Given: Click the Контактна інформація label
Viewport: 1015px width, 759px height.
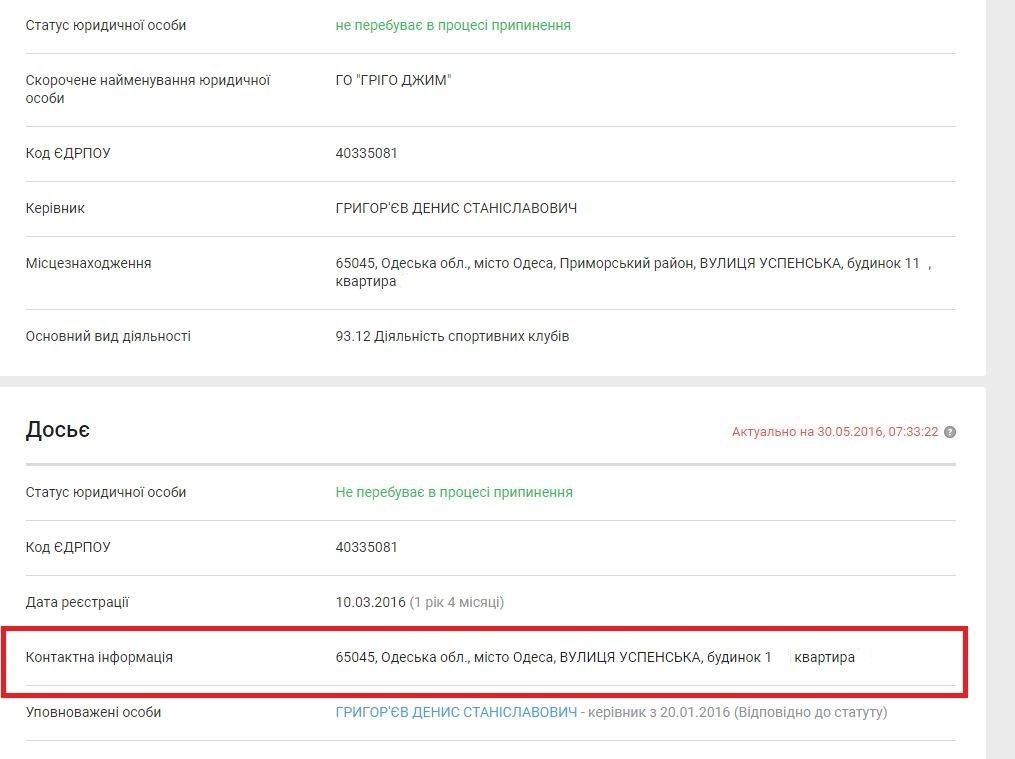Looking at the screenshot, I should (x=99, y=657).
